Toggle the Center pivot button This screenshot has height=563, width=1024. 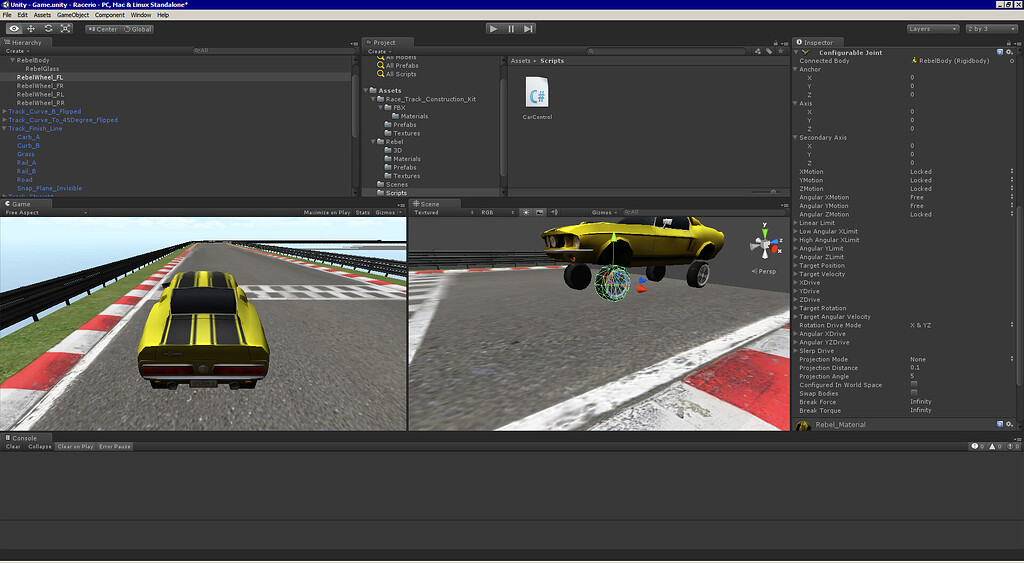click(103, 29)
